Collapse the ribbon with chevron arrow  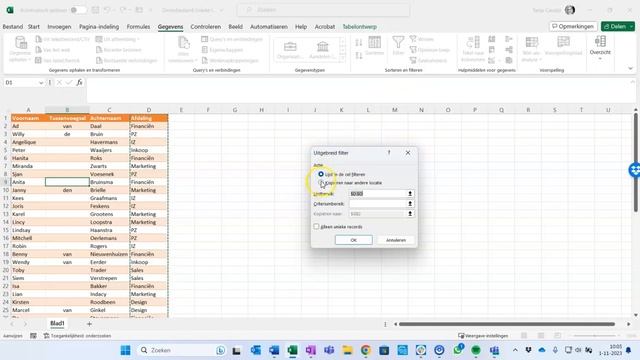[x=630, y=69]
